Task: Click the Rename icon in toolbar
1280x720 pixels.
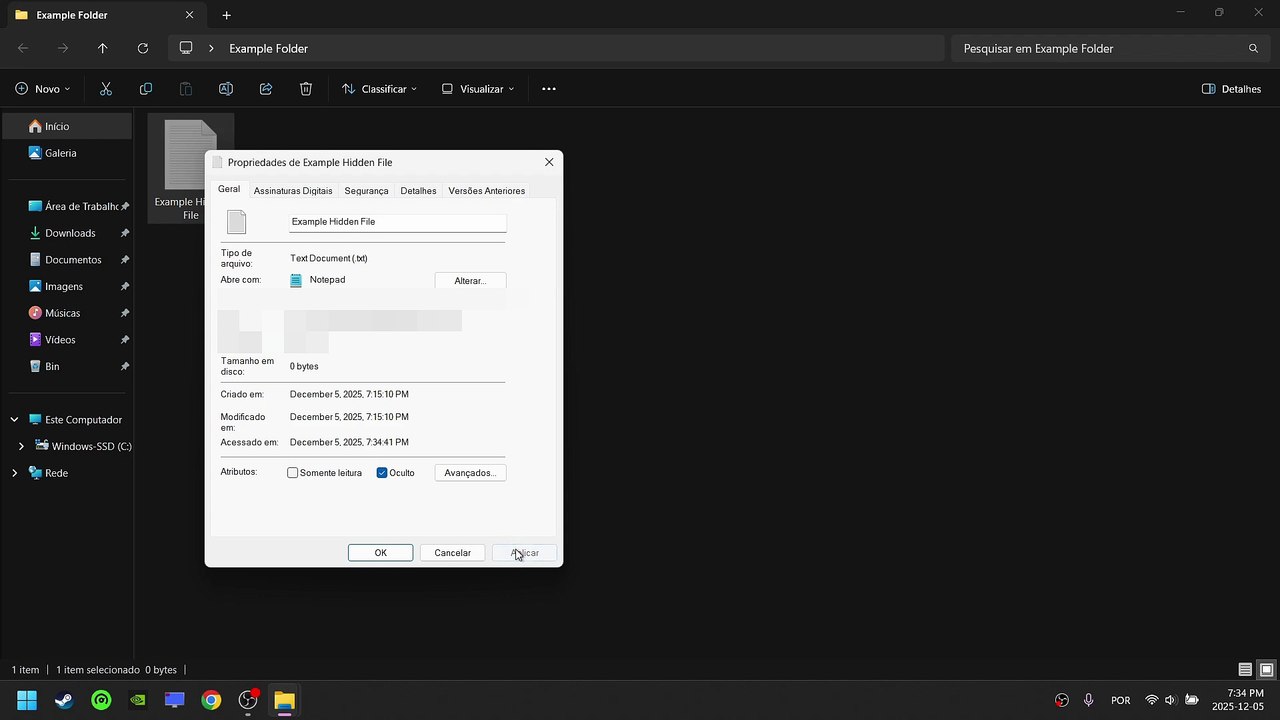Action: click(226, 89)
